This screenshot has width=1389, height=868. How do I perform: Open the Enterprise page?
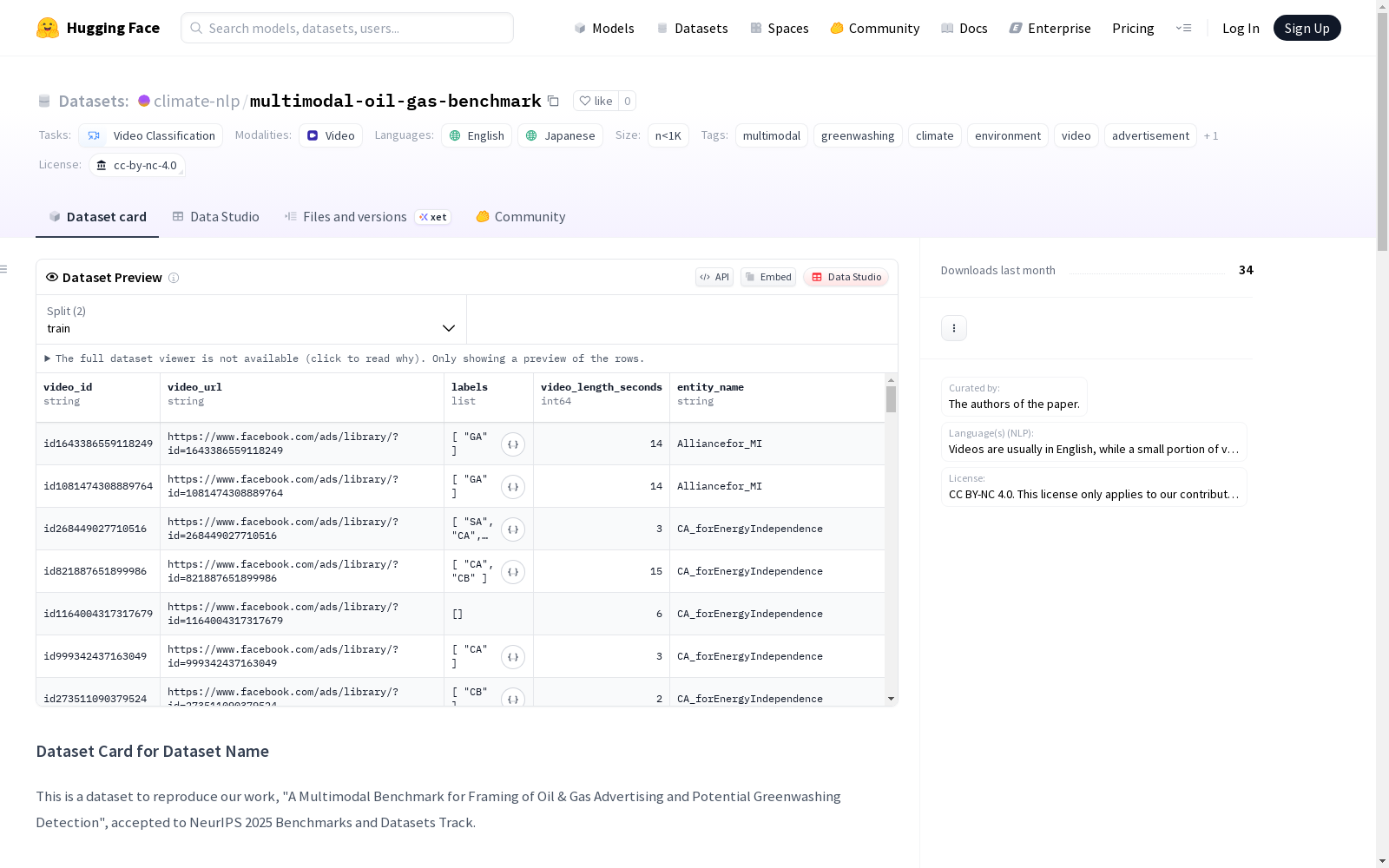(1050, 28)
